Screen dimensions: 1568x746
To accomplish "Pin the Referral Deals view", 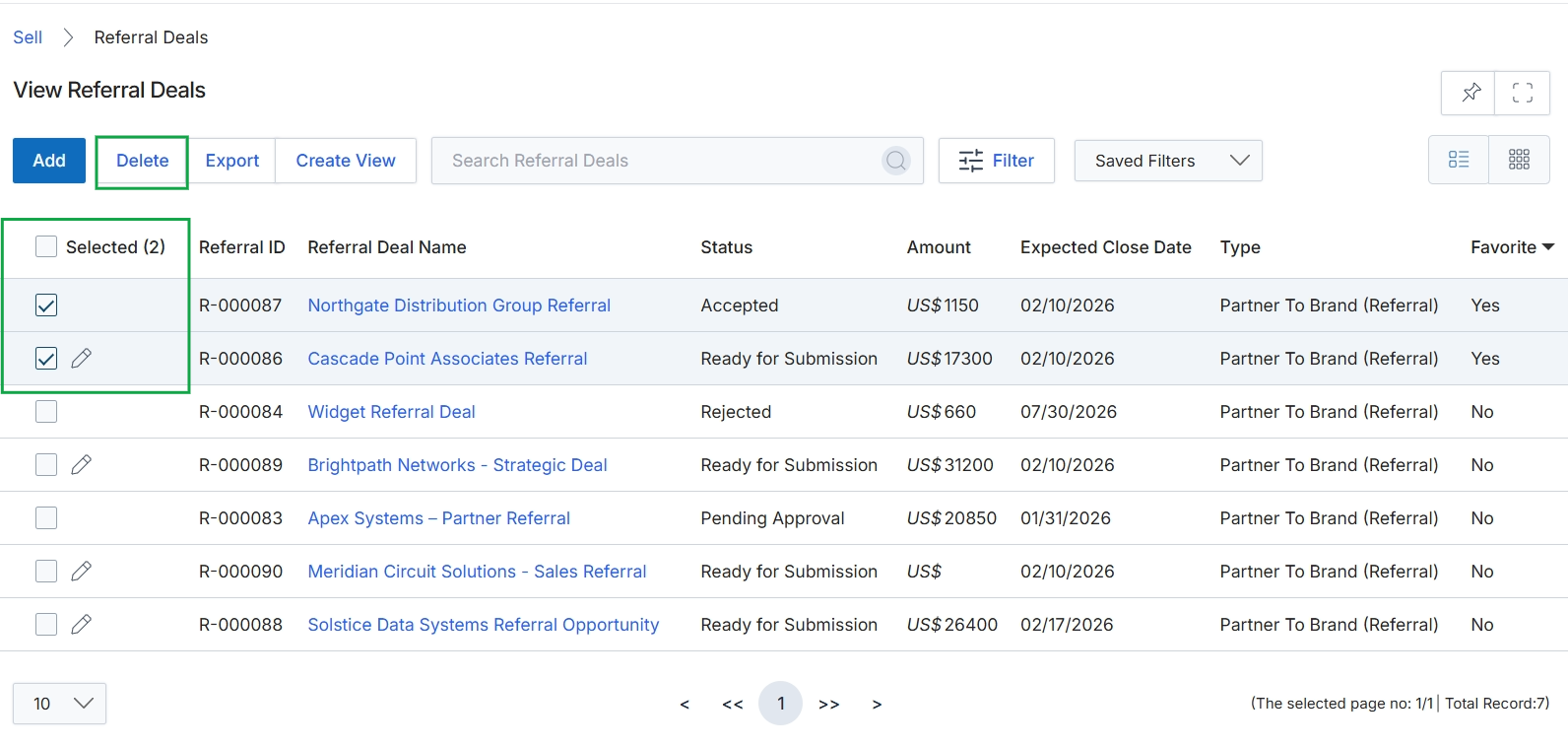I will coord(1469,93).
